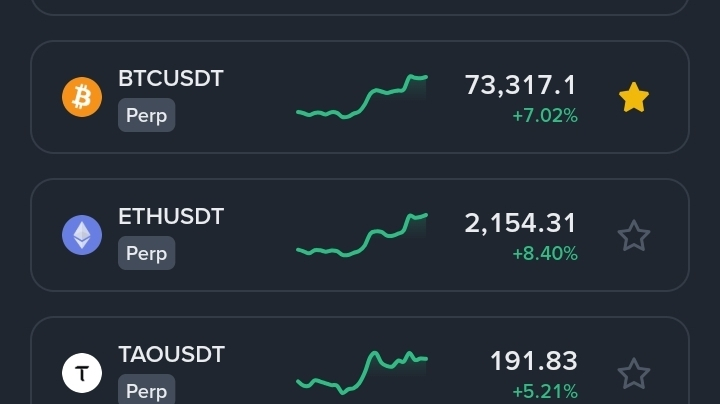Favorite ETHUSDT with its star outline
Image resolution: width=720 pixels, height=404 pixels.
click(x=634, y=236)
